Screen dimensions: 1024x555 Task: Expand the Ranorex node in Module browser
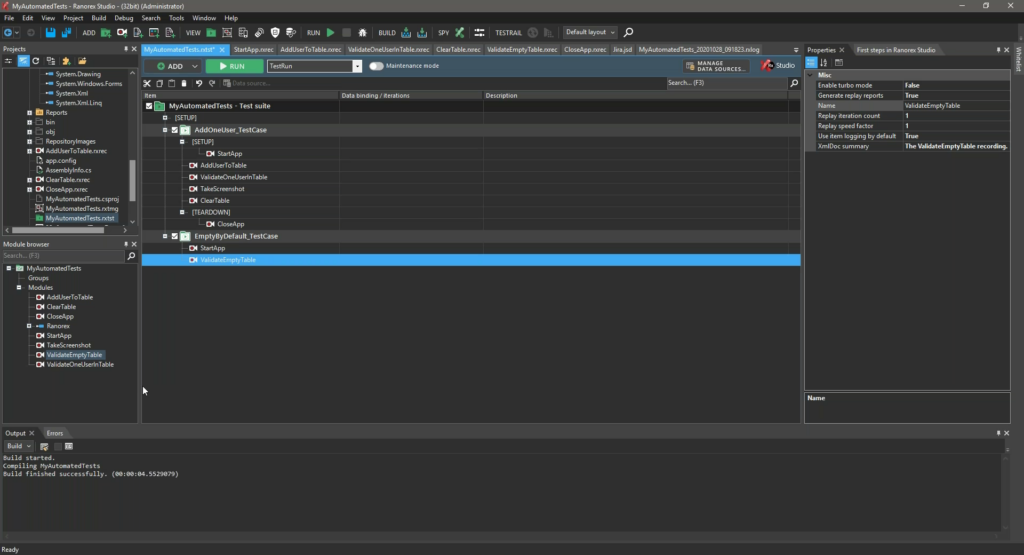tap(29, 326)
